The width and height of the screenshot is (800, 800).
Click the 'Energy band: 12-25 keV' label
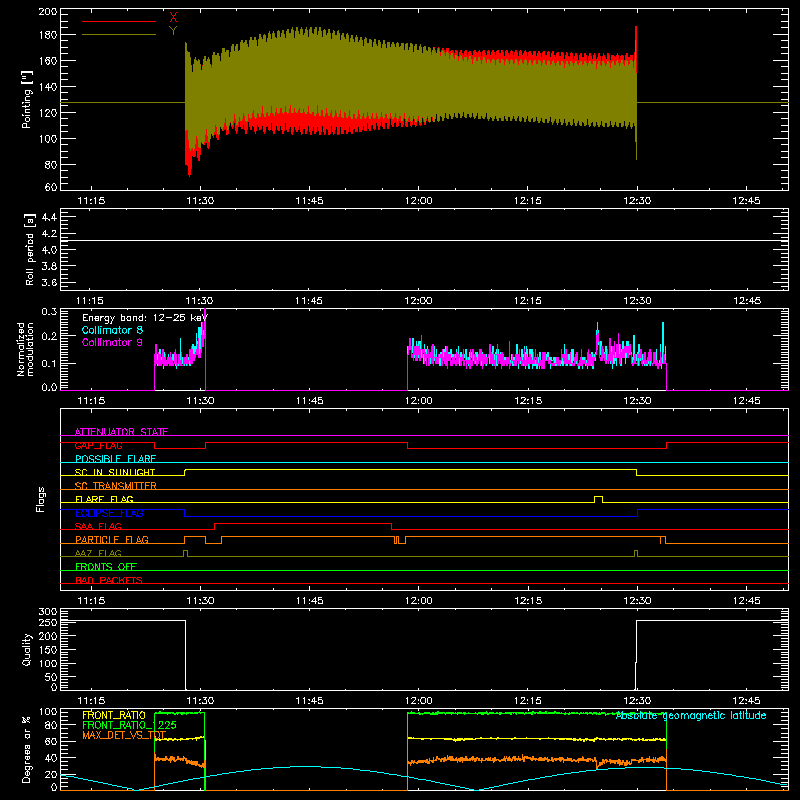coord(145,318)
